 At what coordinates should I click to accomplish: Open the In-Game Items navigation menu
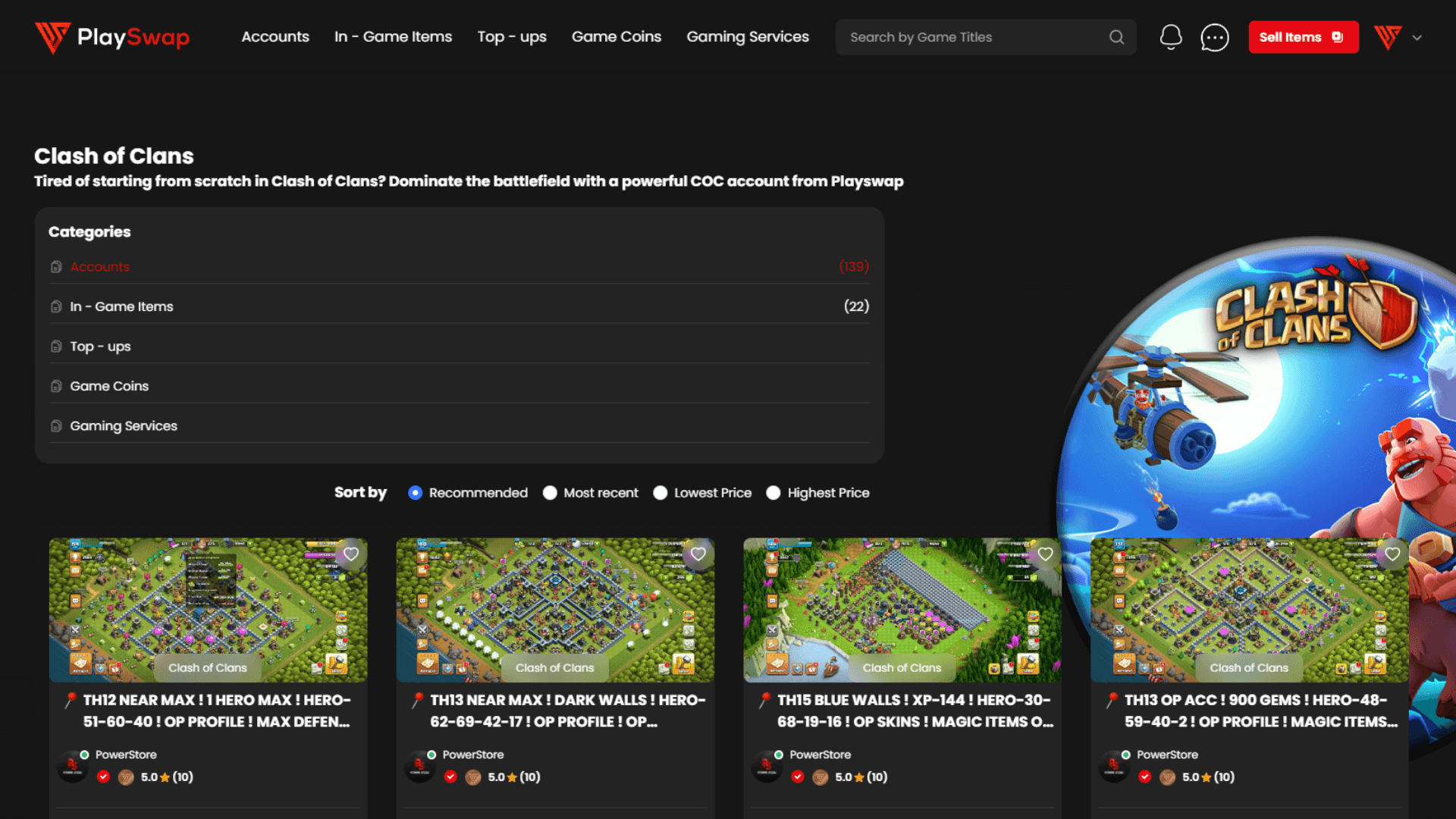coord(393,37)
